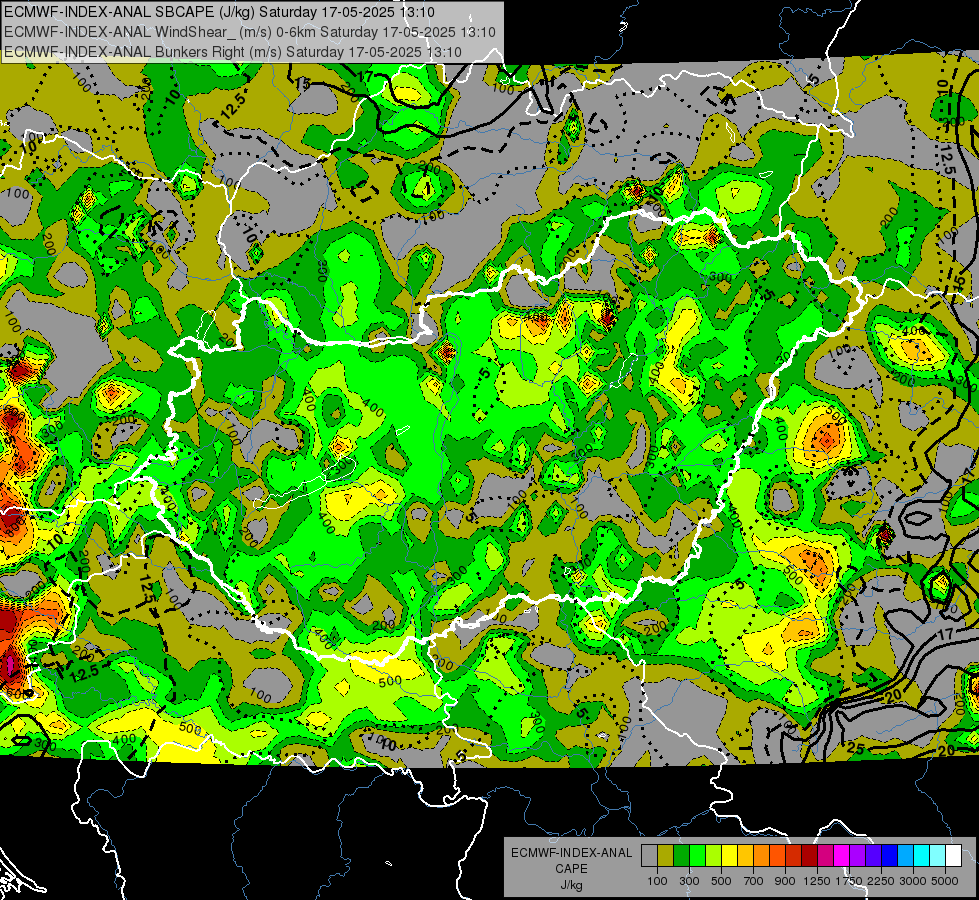
Task: Select the yellow-green legend swatch
Action: click(x=714, y=855)
